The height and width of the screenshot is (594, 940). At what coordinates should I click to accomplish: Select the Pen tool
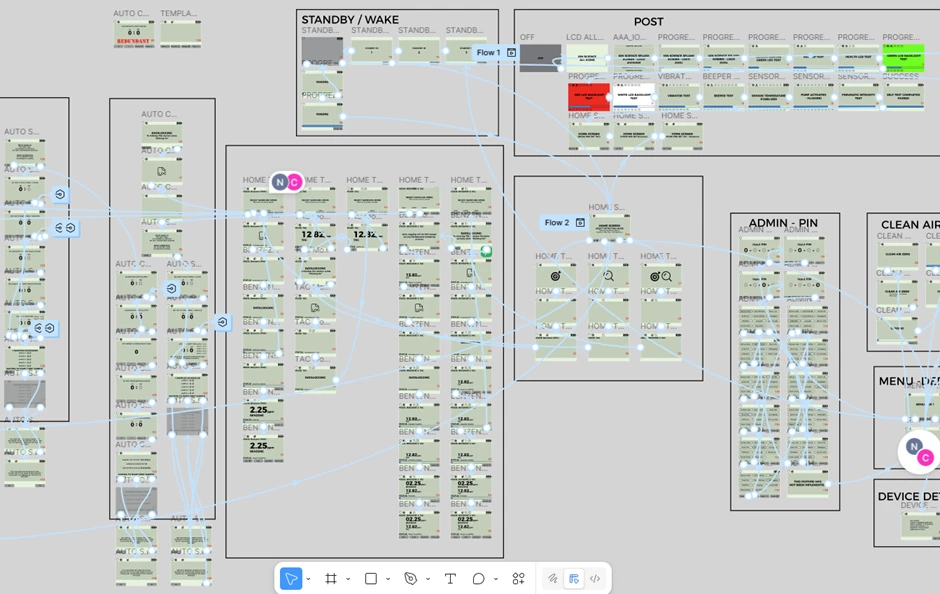coord(411,578)
